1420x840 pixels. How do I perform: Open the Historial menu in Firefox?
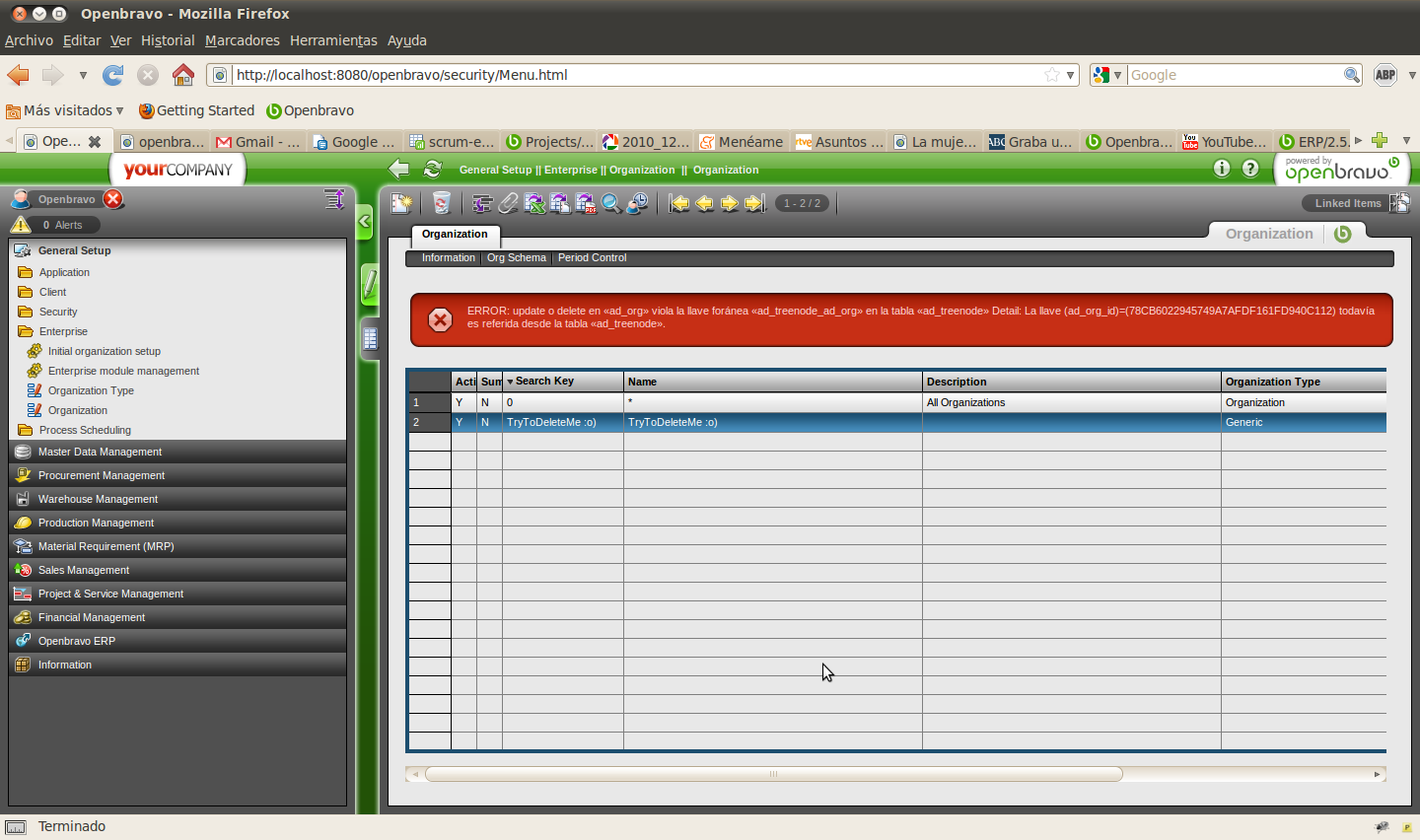pyautogui.click(x=168, y=40)
